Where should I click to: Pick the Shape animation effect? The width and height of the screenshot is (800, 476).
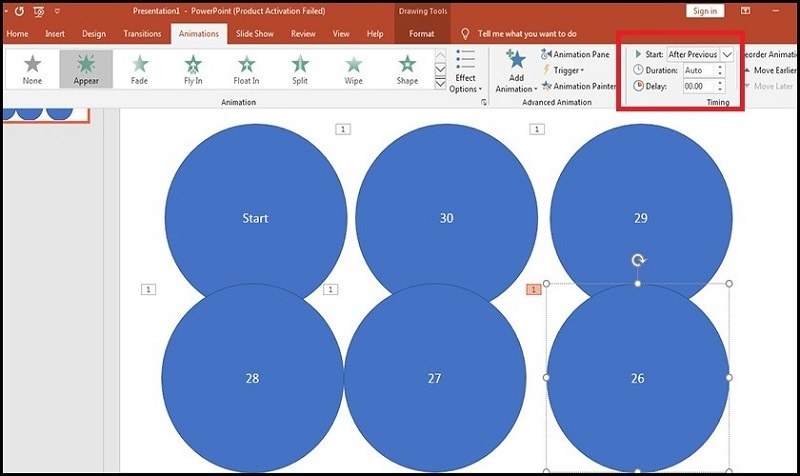click(407, 69)
